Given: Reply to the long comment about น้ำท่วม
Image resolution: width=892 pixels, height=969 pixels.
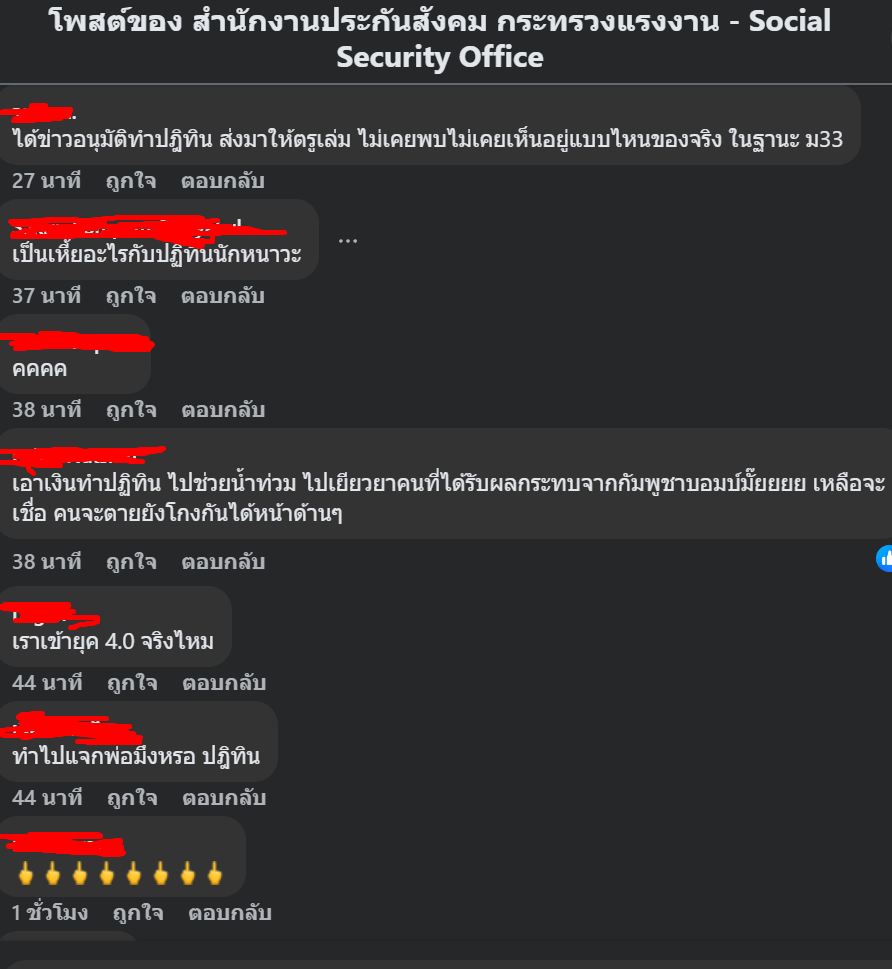Looking at the screenshot, I should pos(223,562).
